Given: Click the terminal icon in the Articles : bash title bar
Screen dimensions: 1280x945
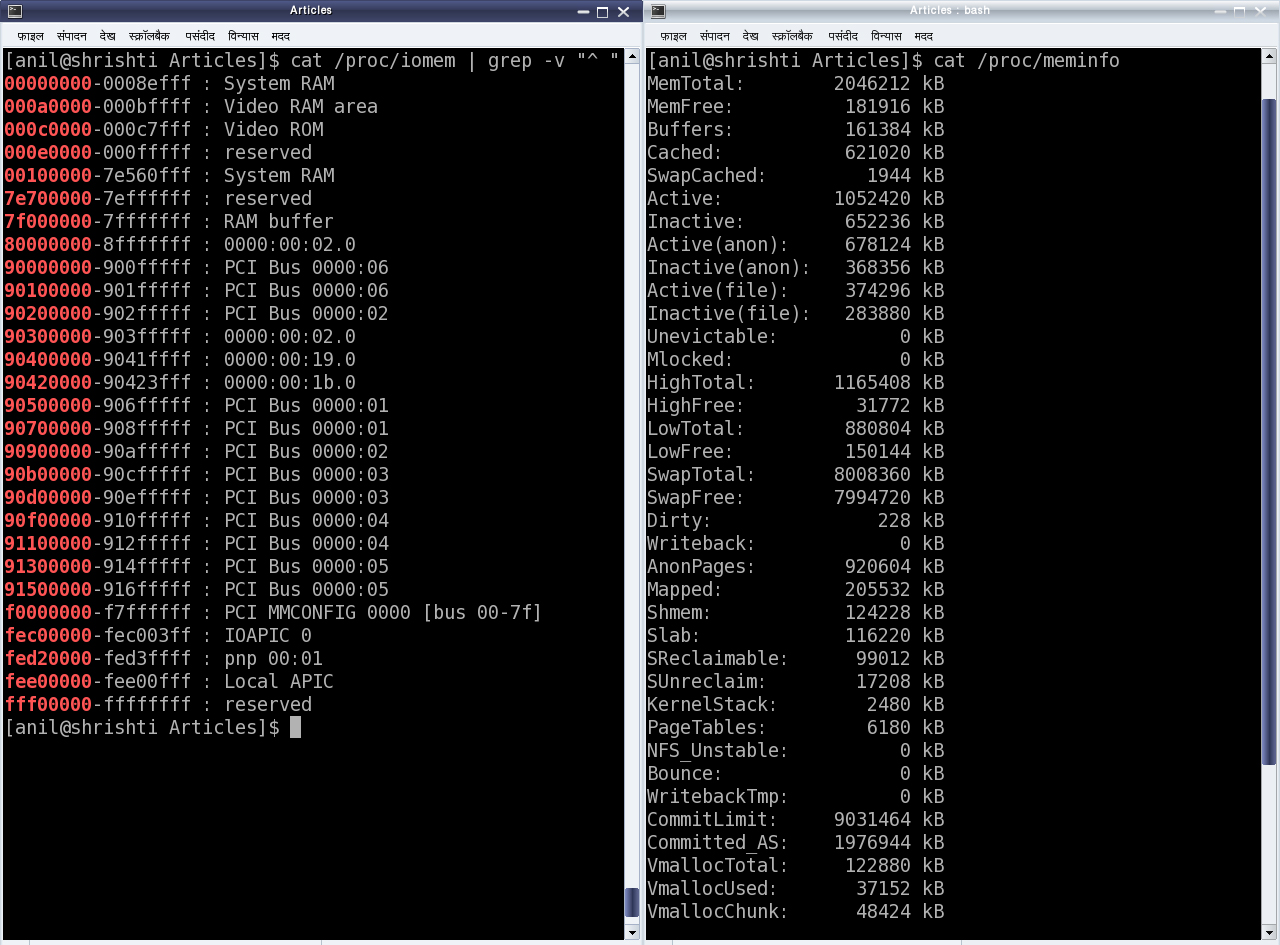Looking at the screenshot, I should pyautogui.click(x=657, y=11).
